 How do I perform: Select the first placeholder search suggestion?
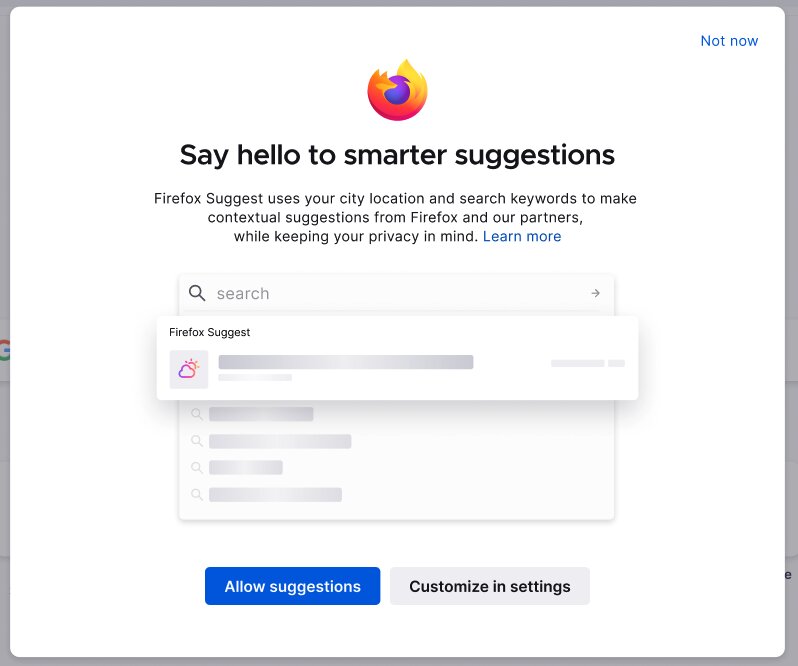pos(261,414)
